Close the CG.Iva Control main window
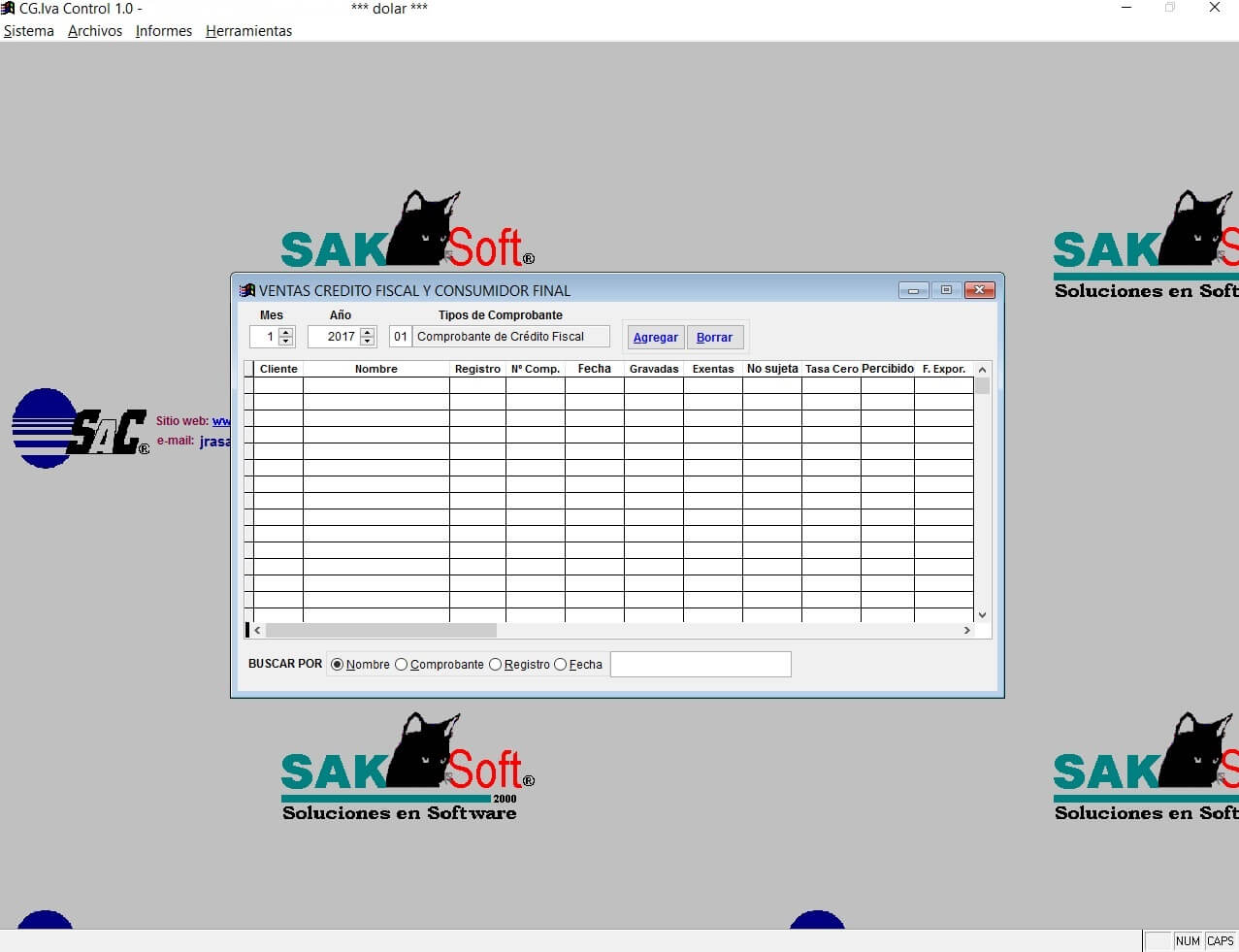Viewport: 1239px width, 952px height. pos(1215,8)
